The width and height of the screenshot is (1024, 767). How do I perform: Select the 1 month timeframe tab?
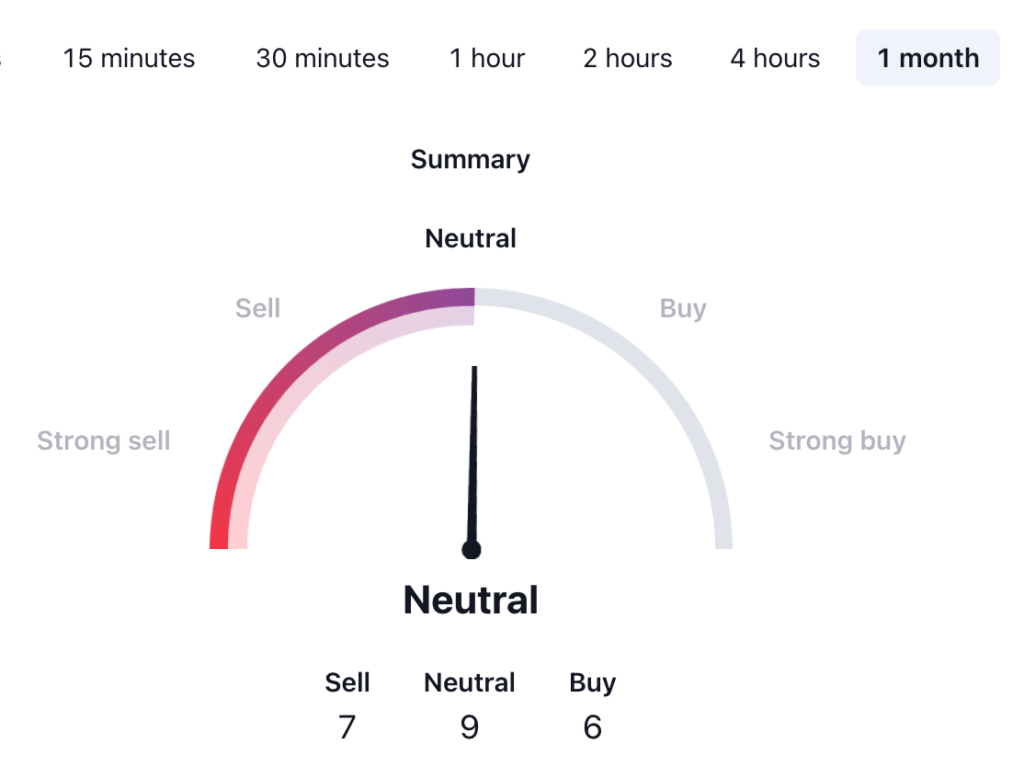[x=928, y=58]
